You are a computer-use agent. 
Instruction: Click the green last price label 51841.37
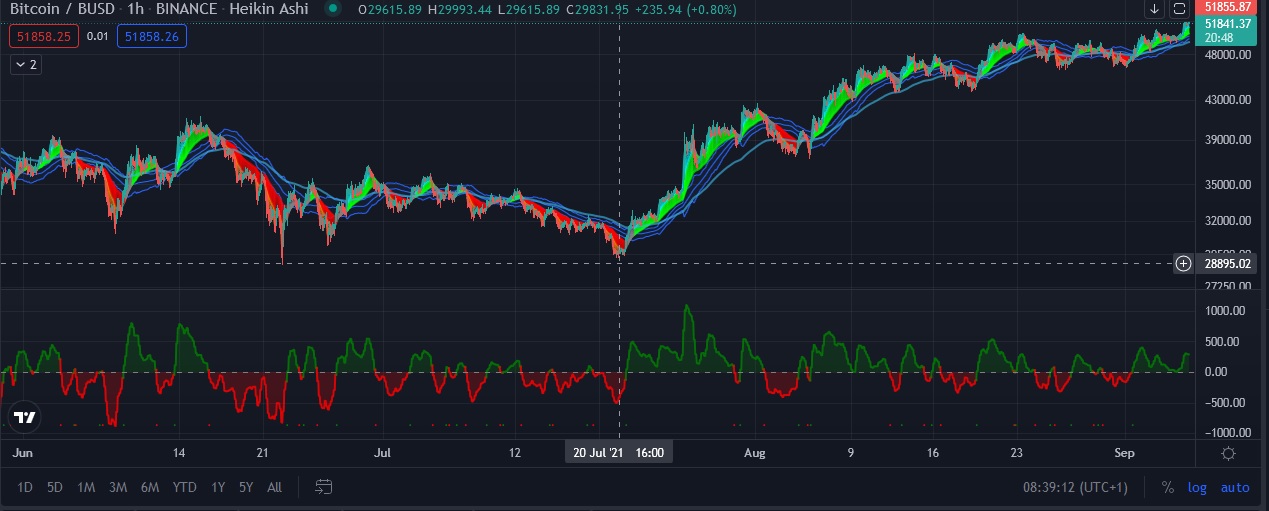coord(1229,23)
